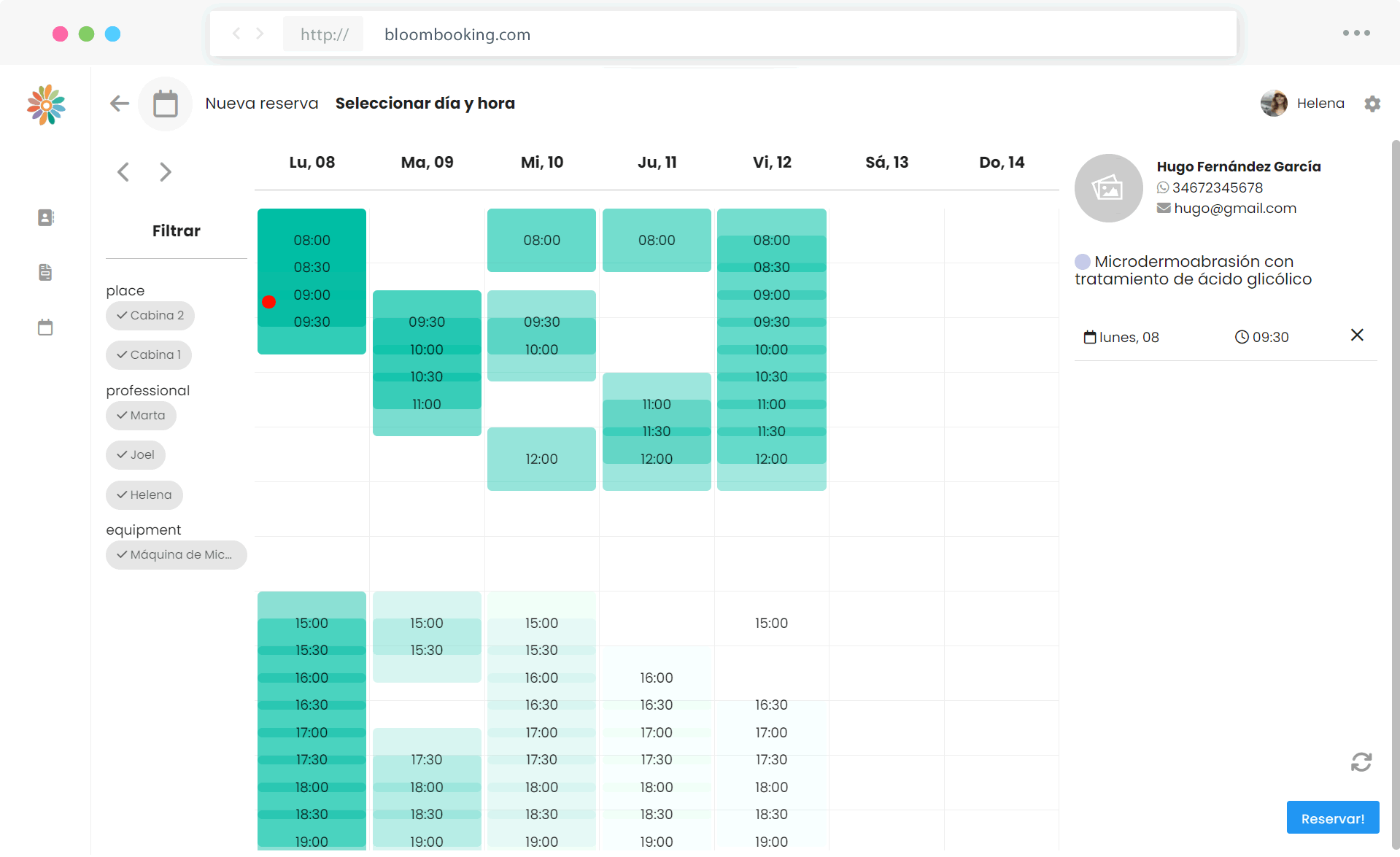Toggle the Marta professional filter
Image resolution: width=1400 pixels, height=857 pixels.
tap(141, 415)
